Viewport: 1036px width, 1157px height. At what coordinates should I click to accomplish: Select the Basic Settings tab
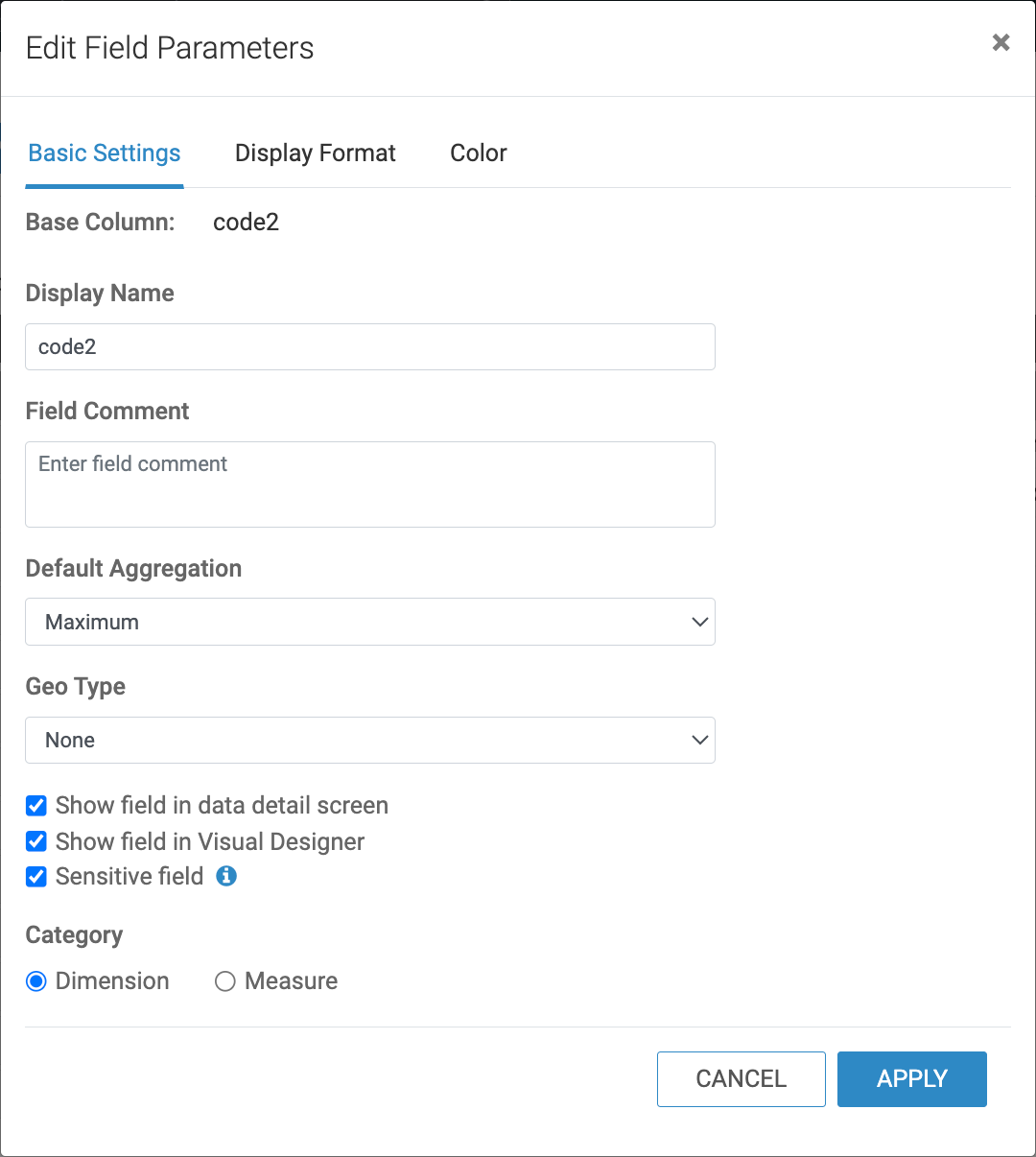tap(105, 153)
